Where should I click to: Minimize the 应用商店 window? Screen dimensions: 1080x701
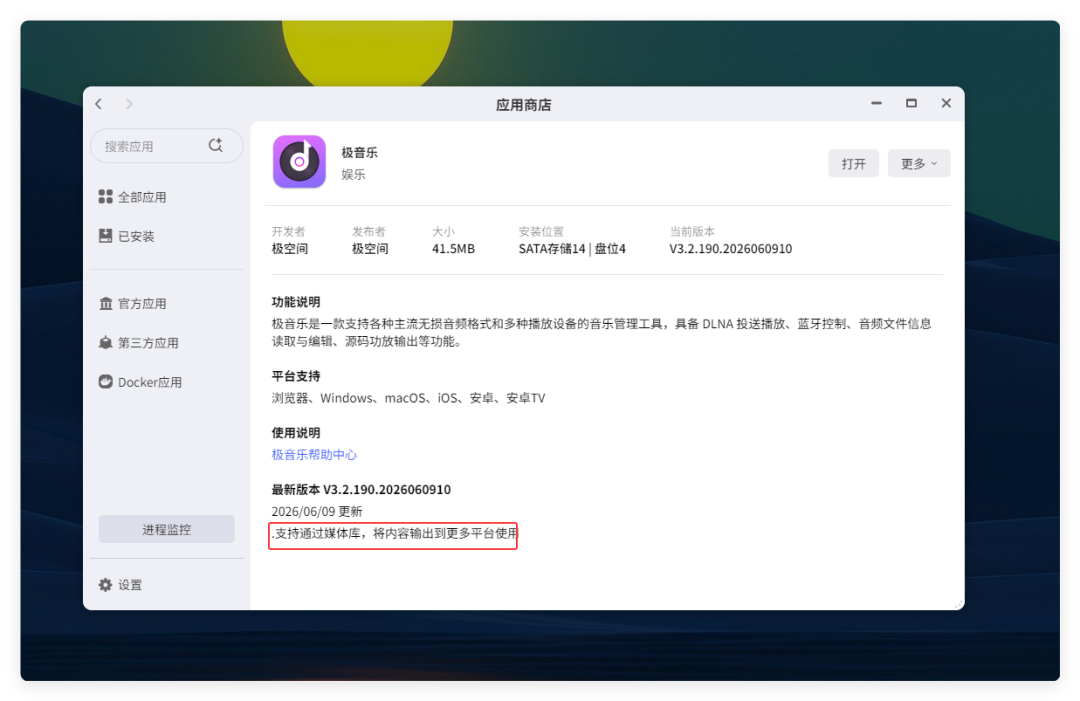pos(876,103)
